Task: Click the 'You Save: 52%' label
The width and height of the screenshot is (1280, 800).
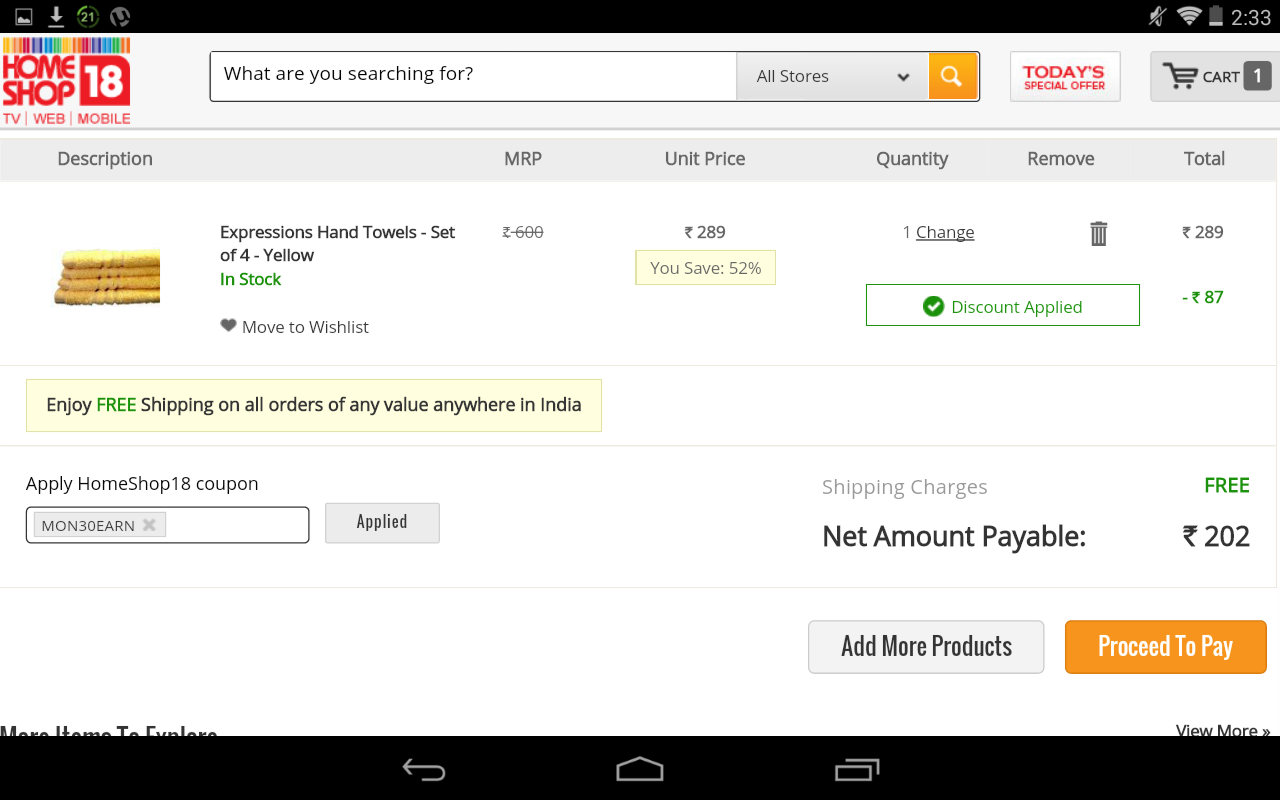Action: tap(706, 268)
